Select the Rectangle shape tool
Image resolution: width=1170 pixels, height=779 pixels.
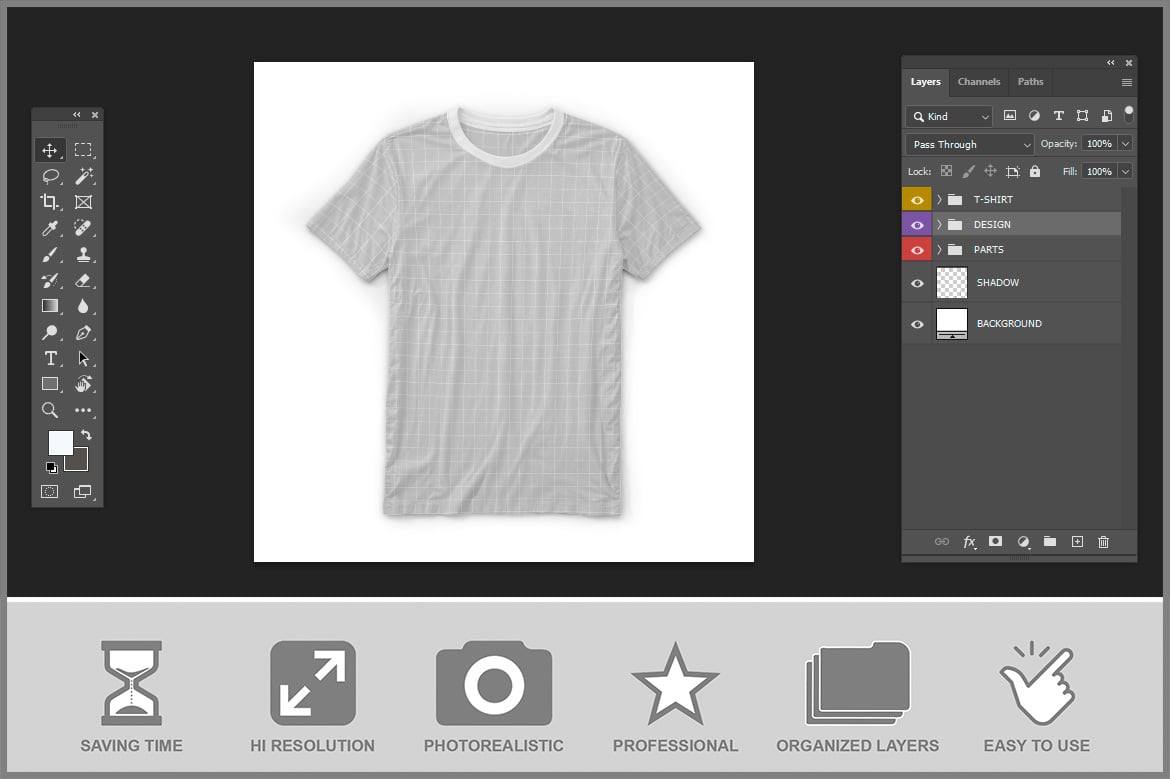[x=50, y=384]
